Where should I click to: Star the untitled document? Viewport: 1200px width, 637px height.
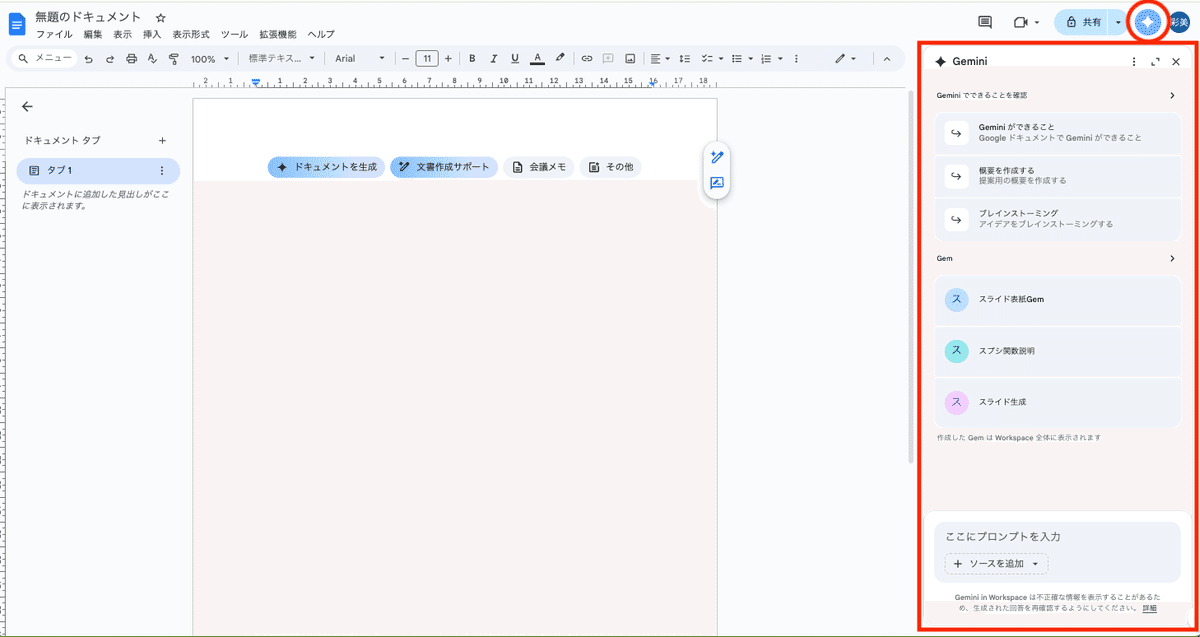pos(160,18)
